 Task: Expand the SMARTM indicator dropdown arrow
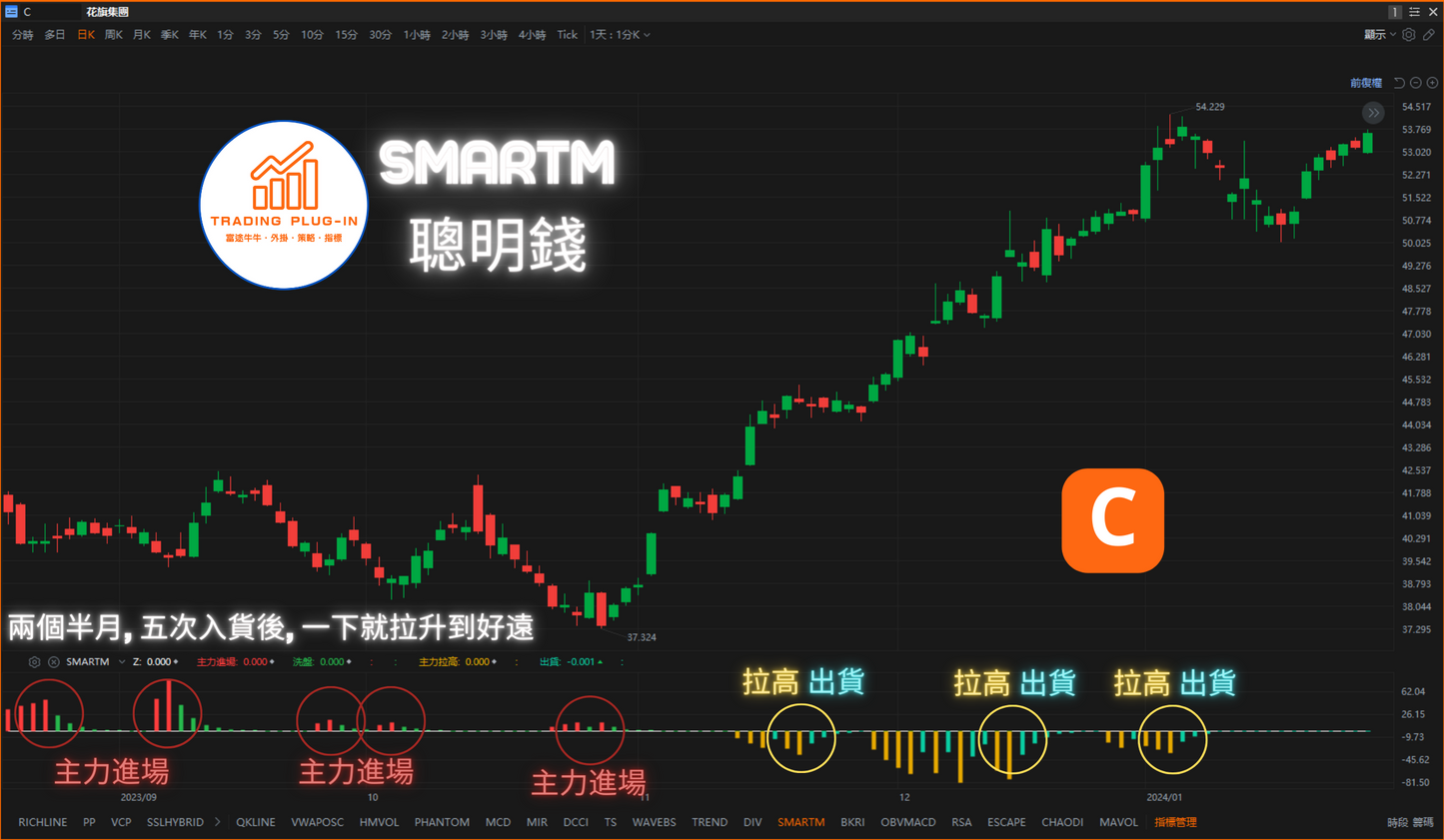pyautogui.click(x=122, y=662)
